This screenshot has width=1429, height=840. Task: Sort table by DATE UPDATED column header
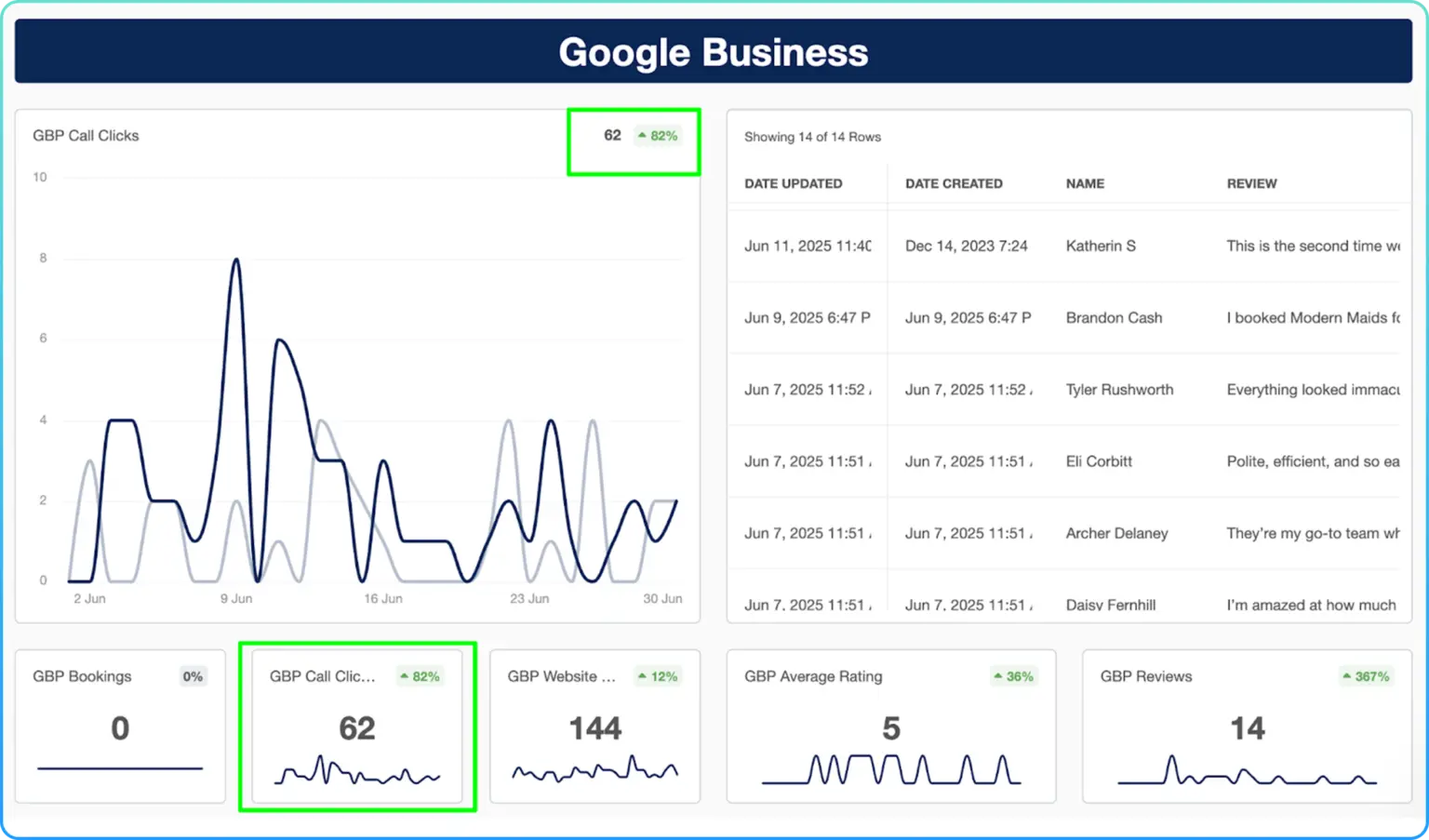click(x=793, y=183)
